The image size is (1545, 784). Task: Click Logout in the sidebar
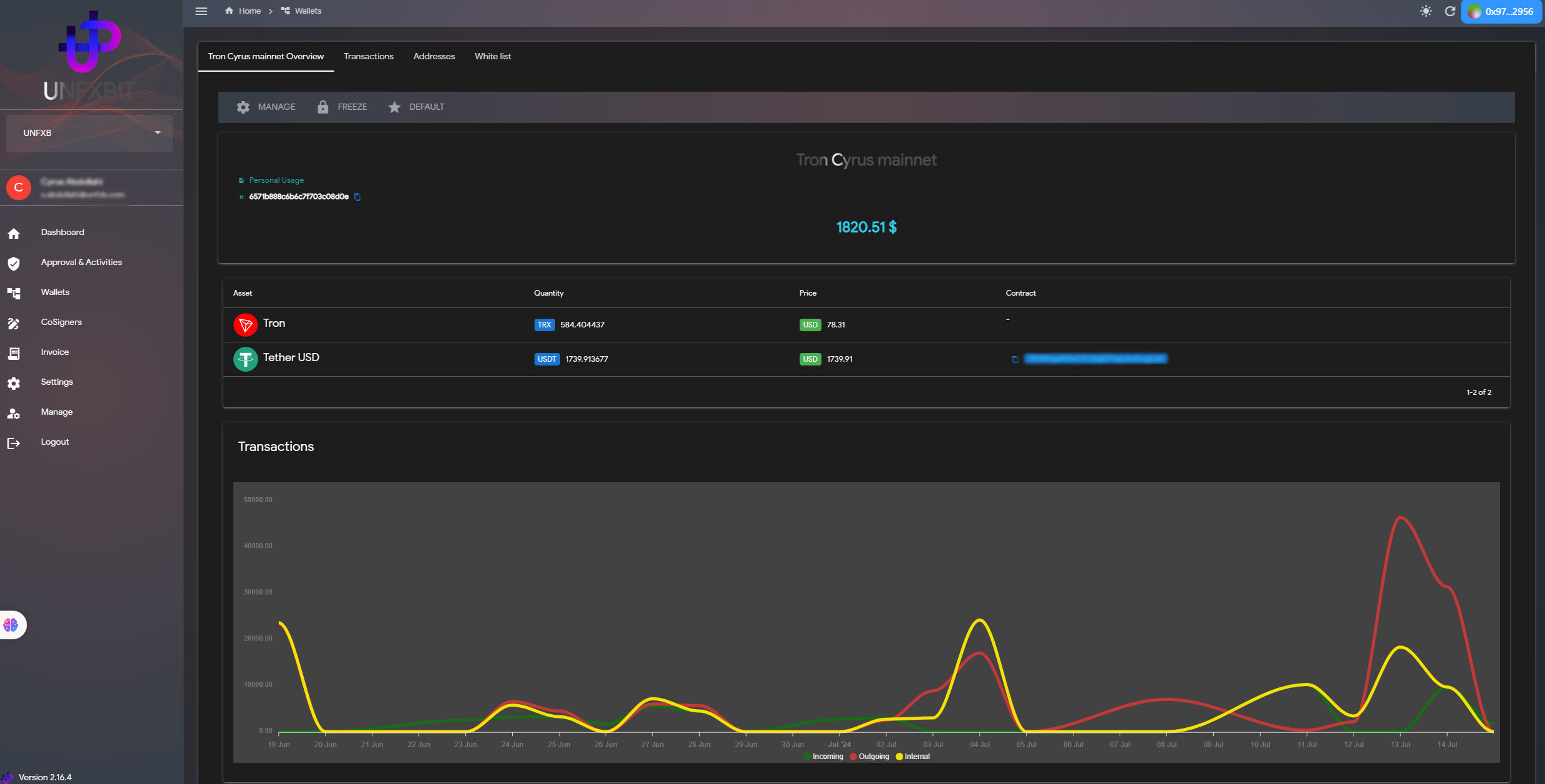pos(55,442)
